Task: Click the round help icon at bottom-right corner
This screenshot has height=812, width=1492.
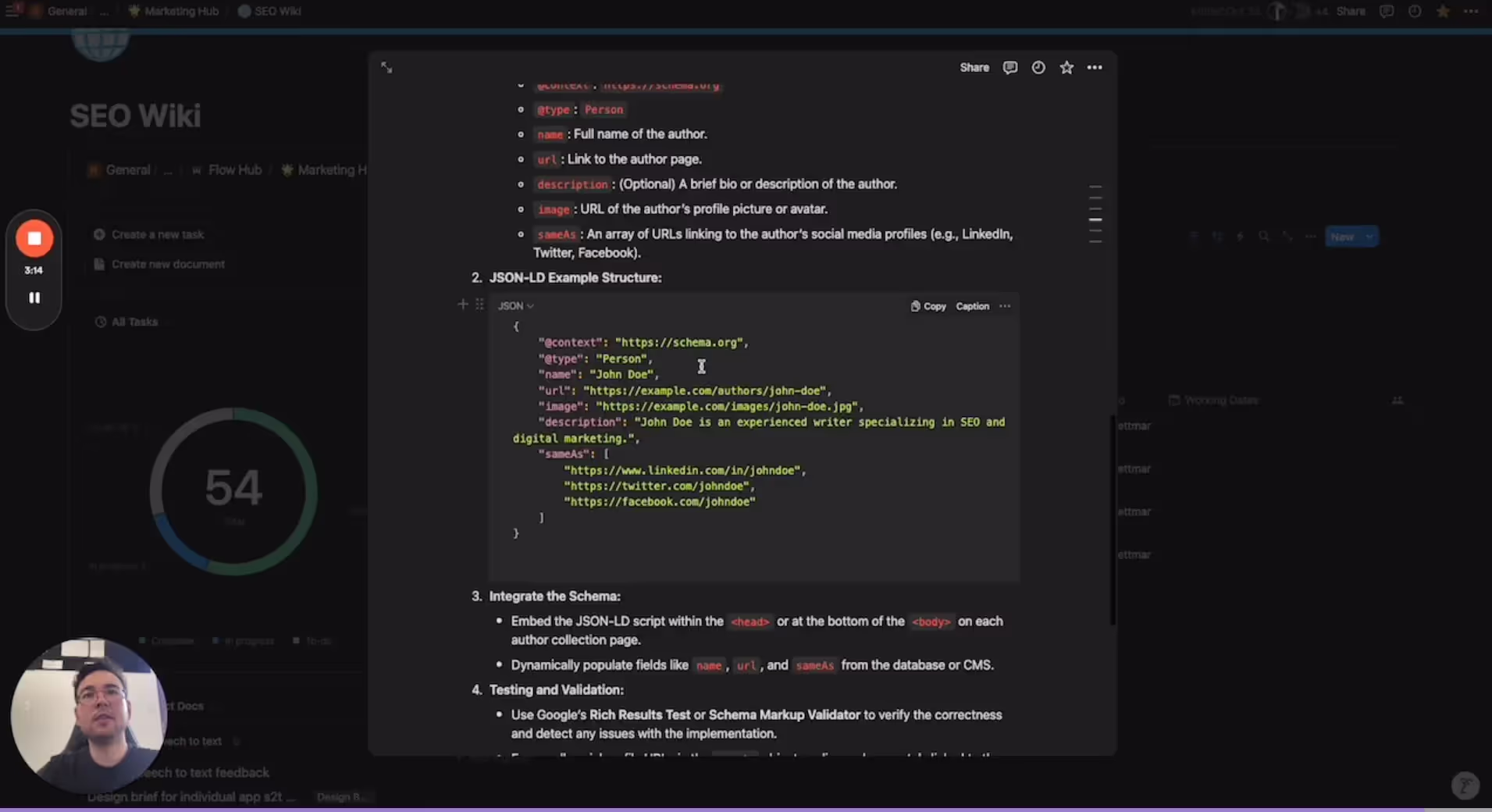Action: tap(1465, 785)
